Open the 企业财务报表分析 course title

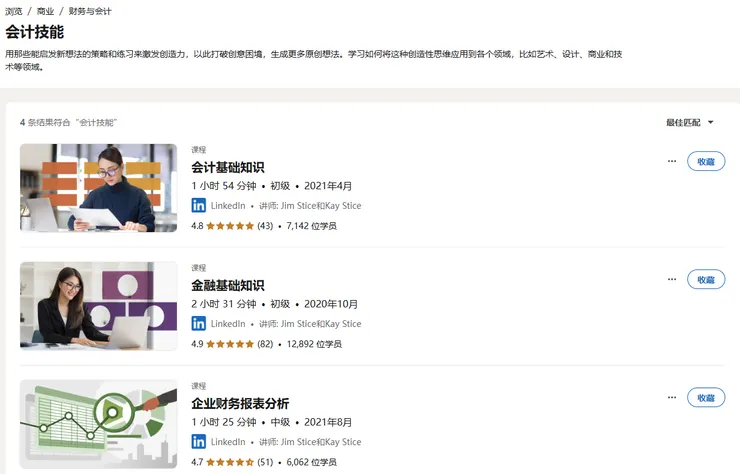240,403
